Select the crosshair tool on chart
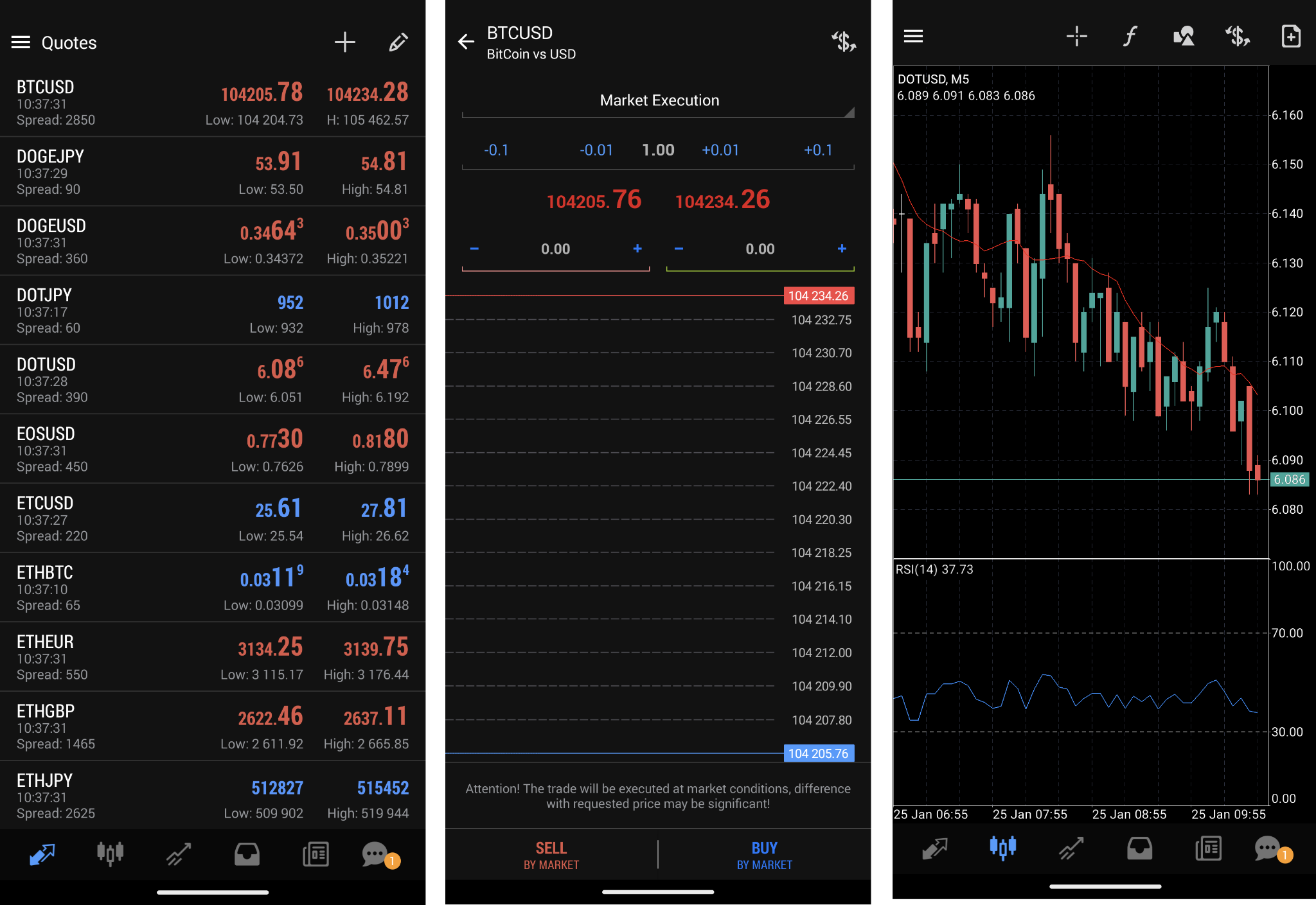The image size is (1316, 905). (x=1076, y=36)
